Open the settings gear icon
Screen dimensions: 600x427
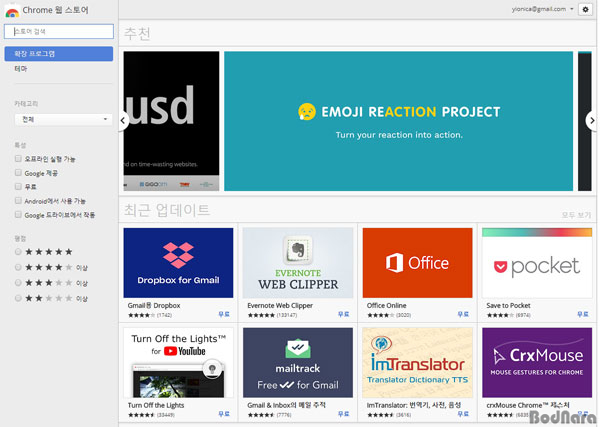pos(585,9)
